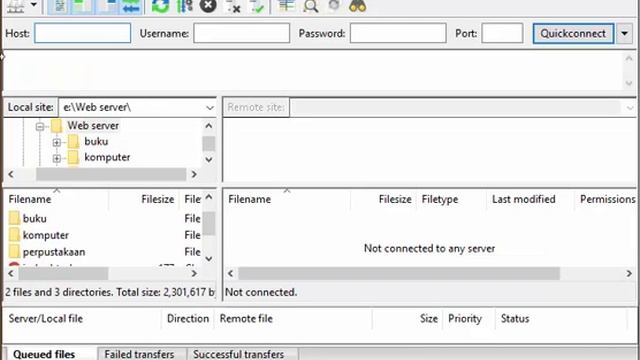The width and height of the screenshot is (640, 360).
Task: Select perpustakaan row in local file list
Action: (x=104, y=252)
